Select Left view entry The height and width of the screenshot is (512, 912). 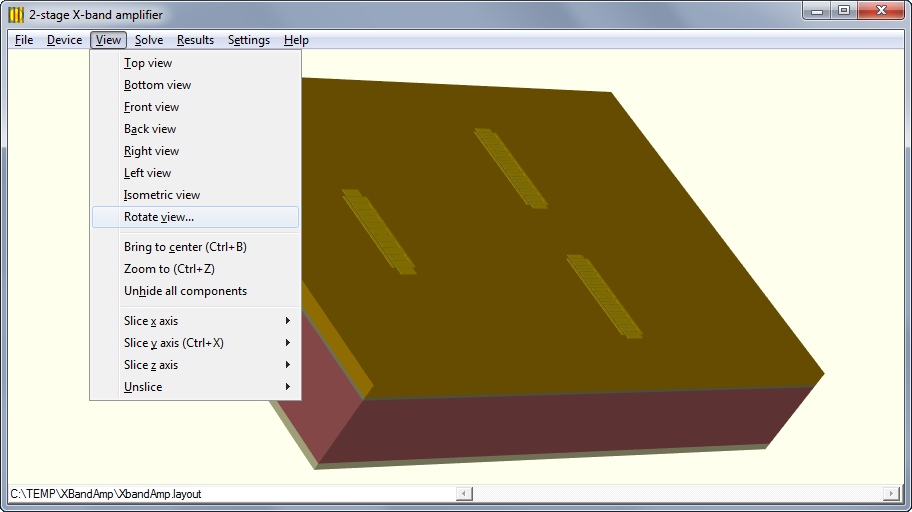pyautogui.click(x=195, y=173)
